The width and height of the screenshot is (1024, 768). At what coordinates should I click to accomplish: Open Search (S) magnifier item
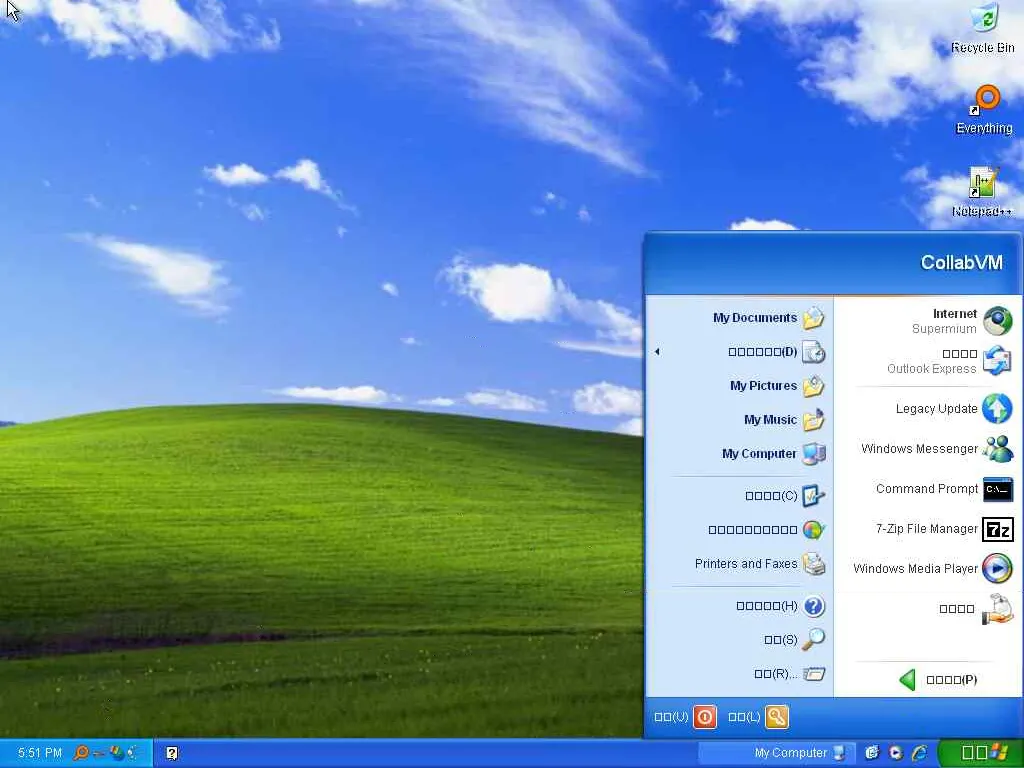[739, 639]
